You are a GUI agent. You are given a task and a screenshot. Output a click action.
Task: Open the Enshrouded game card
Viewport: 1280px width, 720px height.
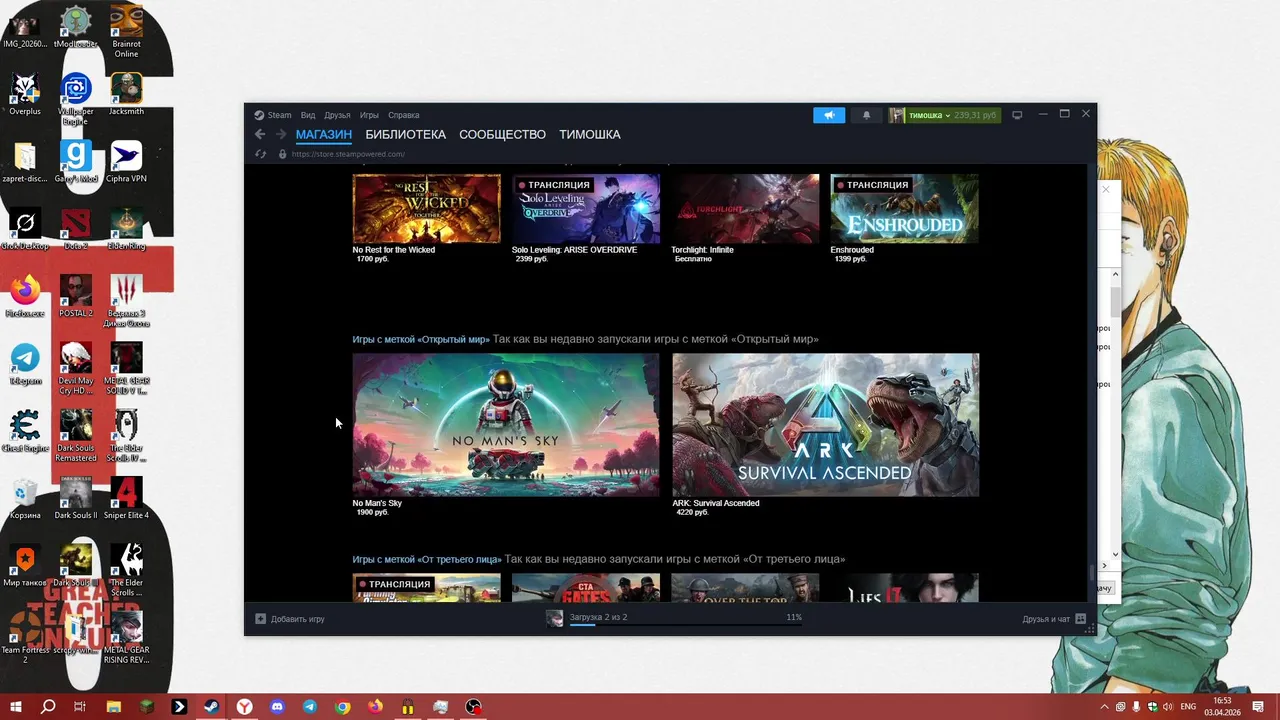[x=904, y=218]
